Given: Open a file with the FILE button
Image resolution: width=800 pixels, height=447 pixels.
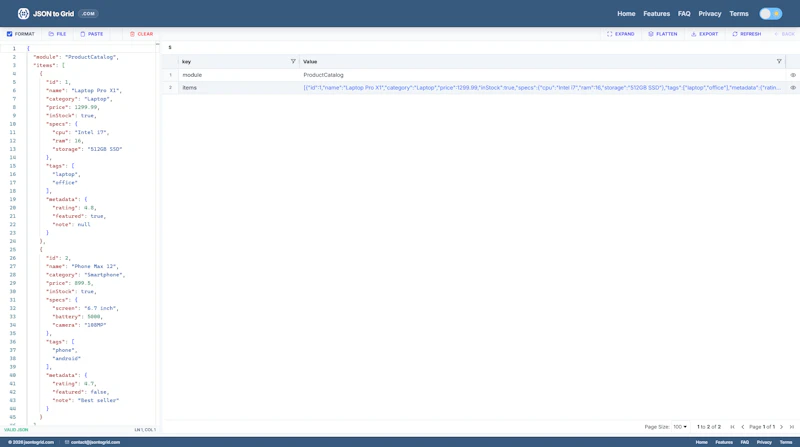Looking at the screenshot, I should click(x=58, y=34).
